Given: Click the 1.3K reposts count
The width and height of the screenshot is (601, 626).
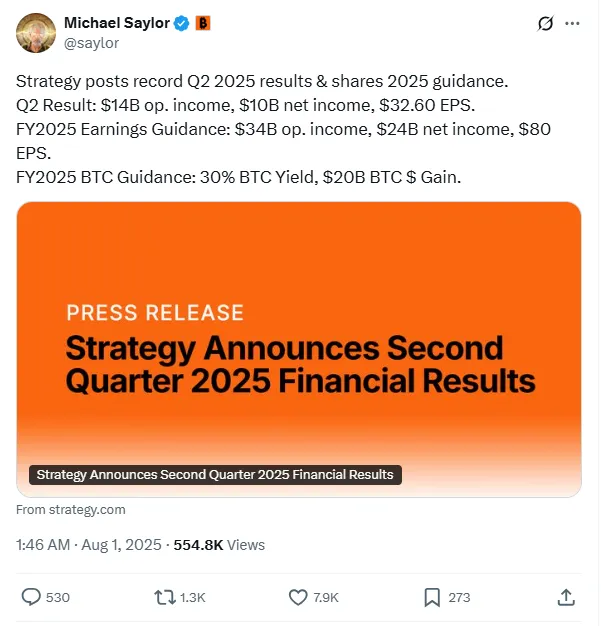Looking at the screenshot, I should tap(193, 597).
